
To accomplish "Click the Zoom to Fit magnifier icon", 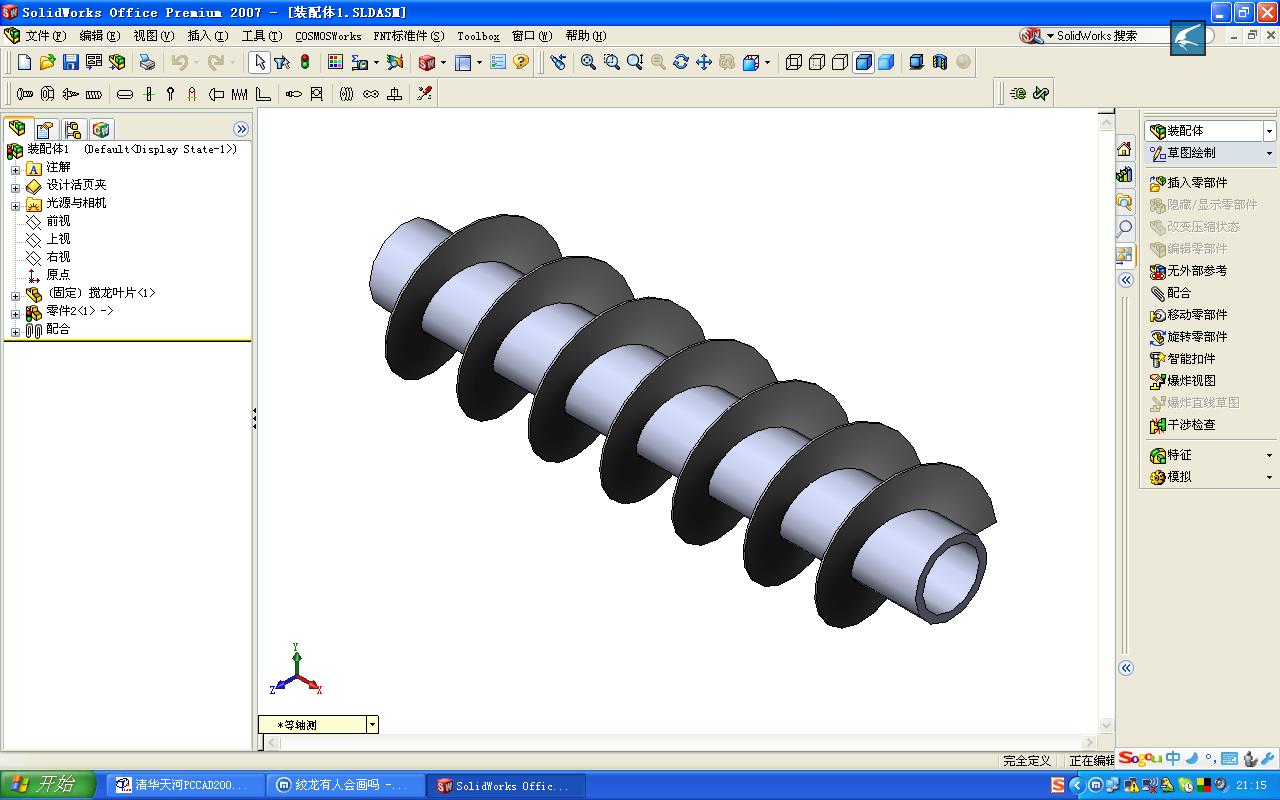I will click(x=588, y=62).
